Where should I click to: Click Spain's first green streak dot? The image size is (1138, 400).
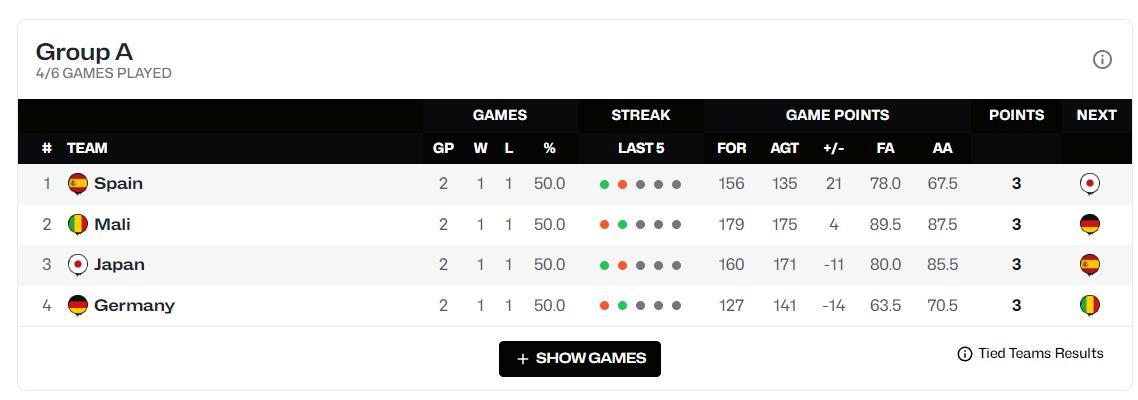point(605,184)
